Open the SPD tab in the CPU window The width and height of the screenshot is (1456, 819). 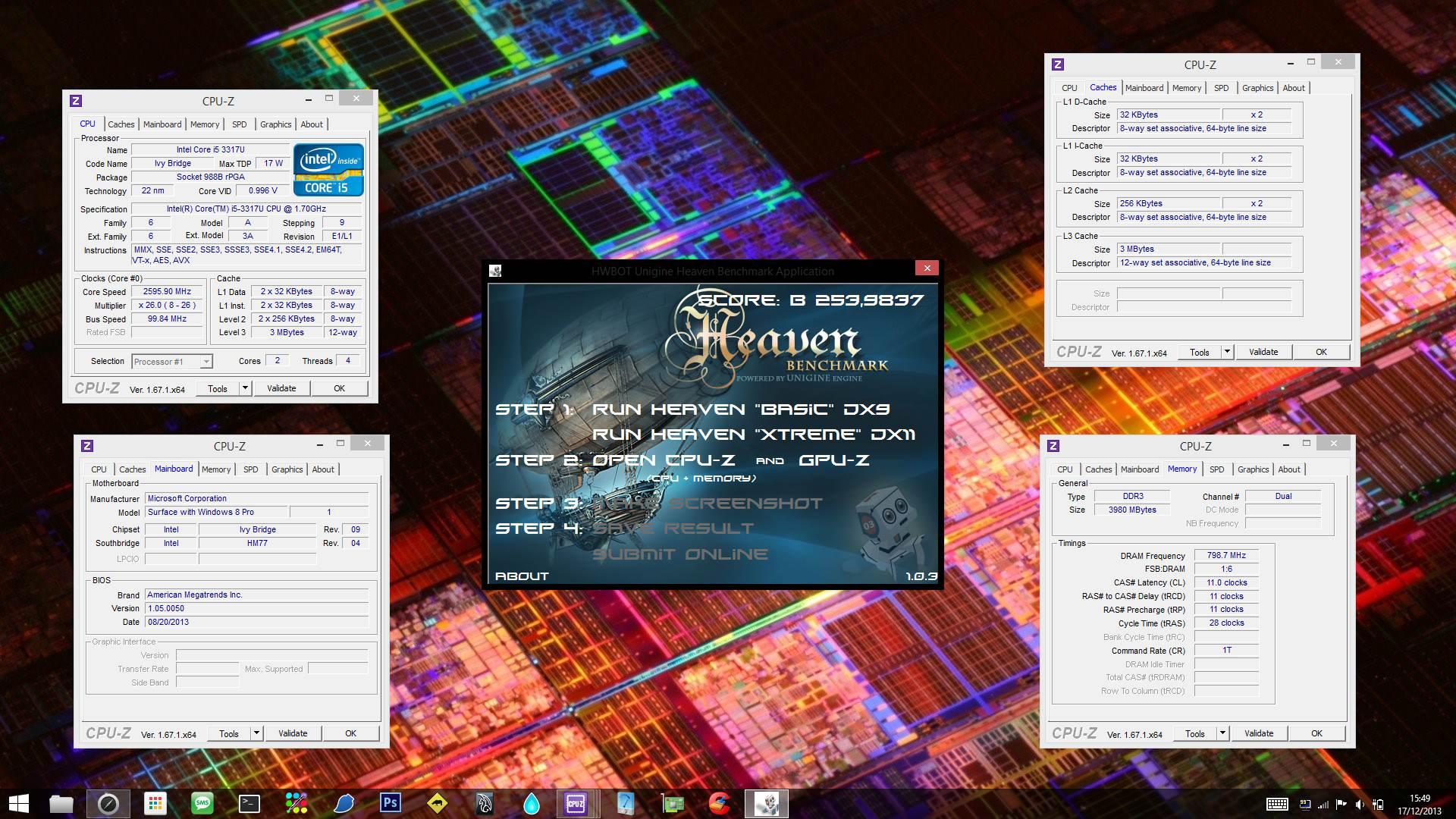pos(240,124)
